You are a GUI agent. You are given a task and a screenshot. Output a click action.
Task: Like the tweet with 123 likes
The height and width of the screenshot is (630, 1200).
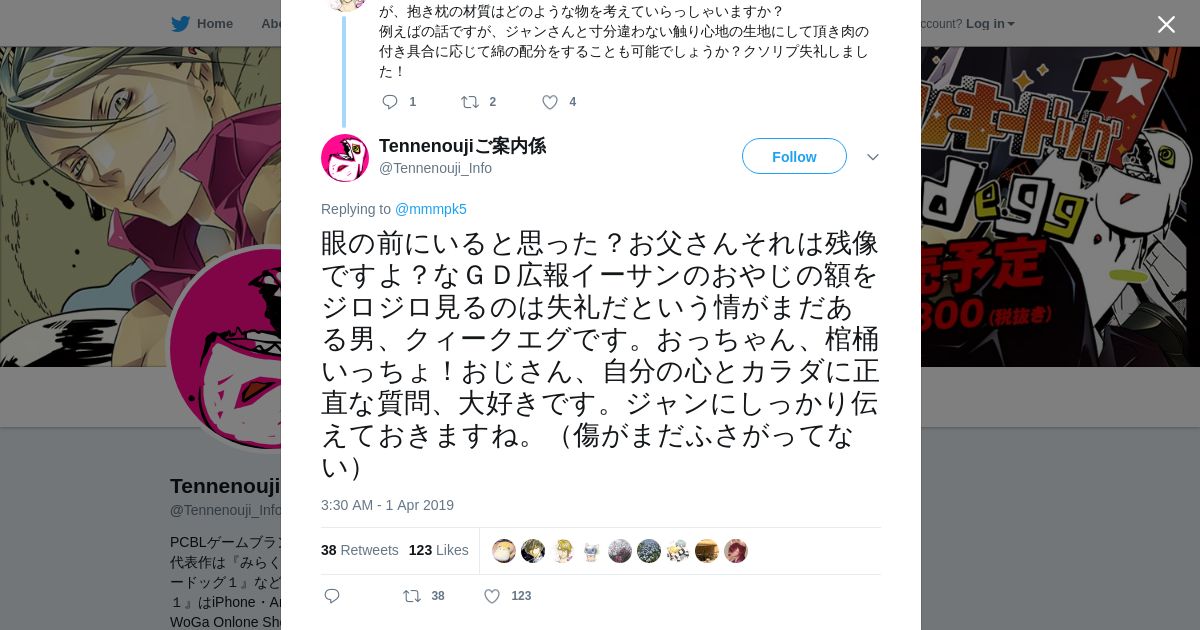(492, 596)
